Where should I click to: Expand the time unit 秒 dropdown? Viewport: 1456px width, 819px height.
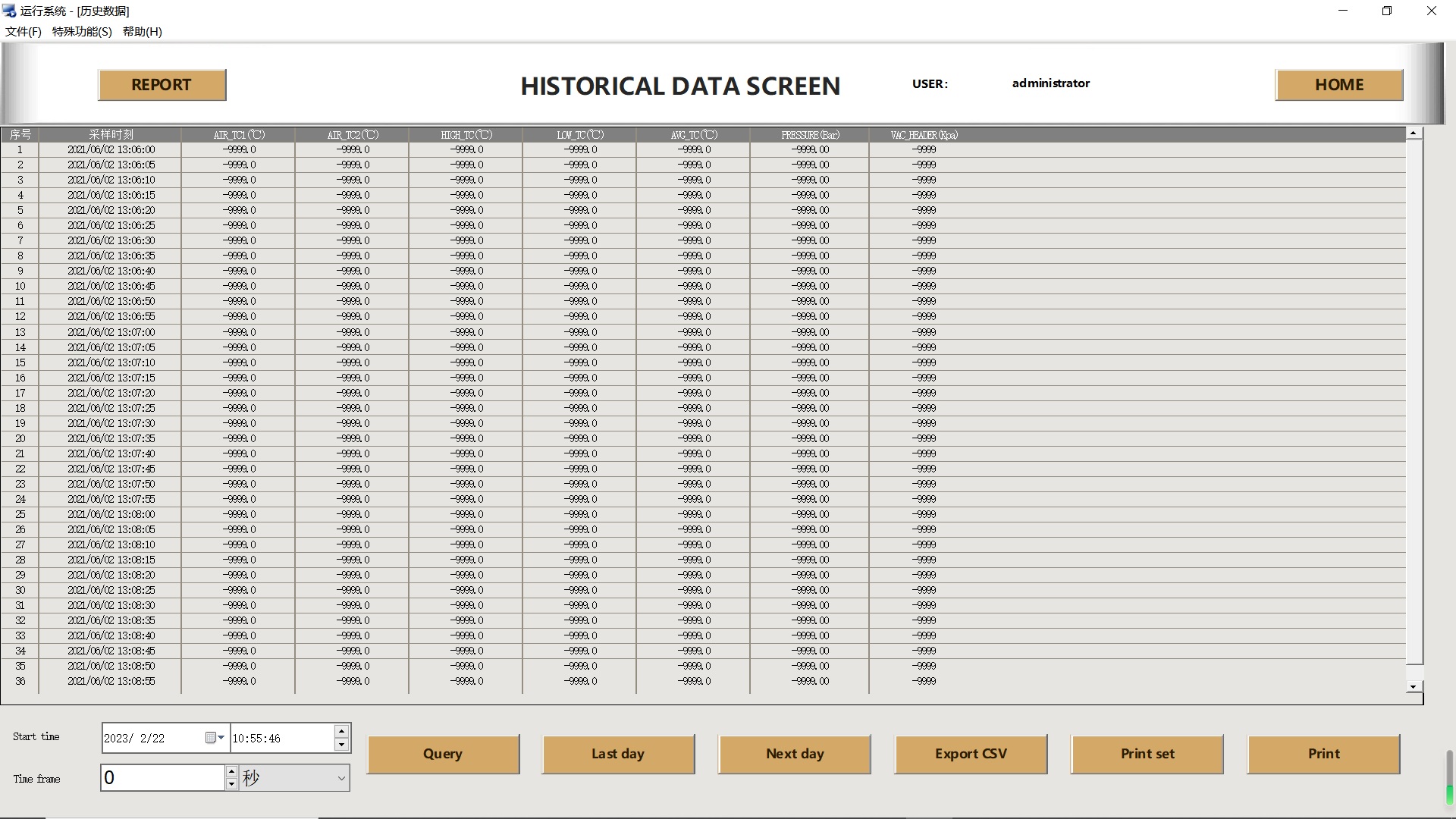point(340,778)
